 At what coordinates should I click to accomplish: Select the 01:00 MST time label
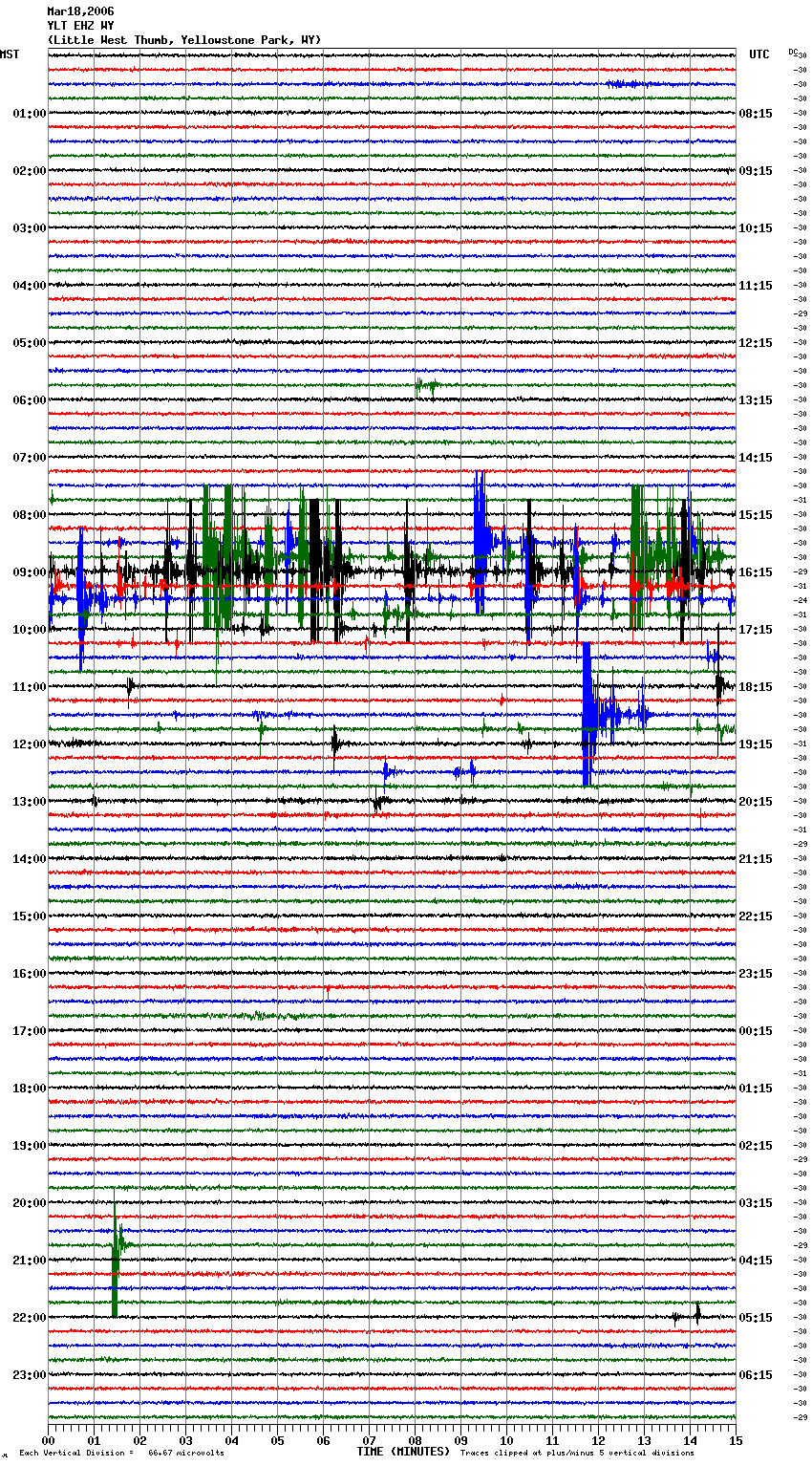click(x=30, y=114)
